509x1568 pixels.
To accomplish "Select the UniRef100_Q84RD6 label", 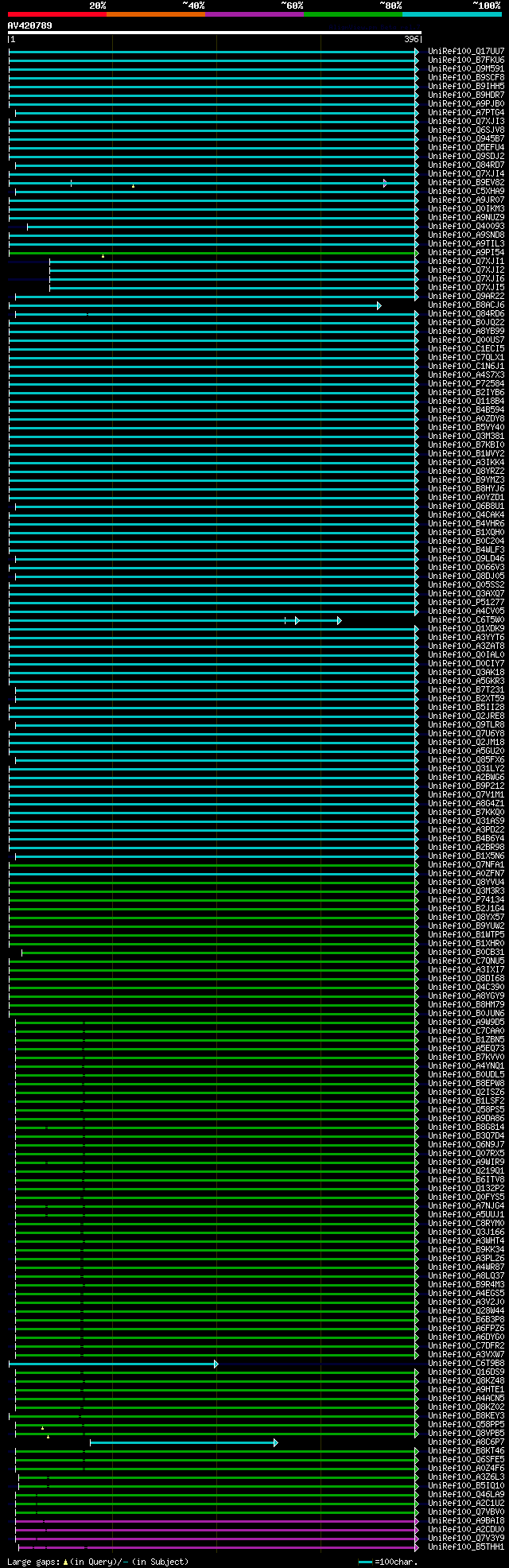I will (466, 313).
